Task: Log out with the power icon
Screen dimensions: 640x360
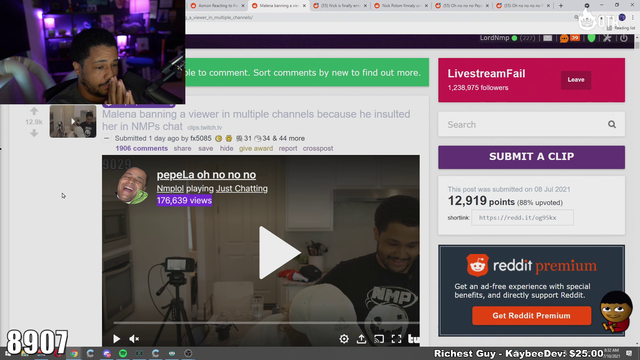Action: [623, 38]
